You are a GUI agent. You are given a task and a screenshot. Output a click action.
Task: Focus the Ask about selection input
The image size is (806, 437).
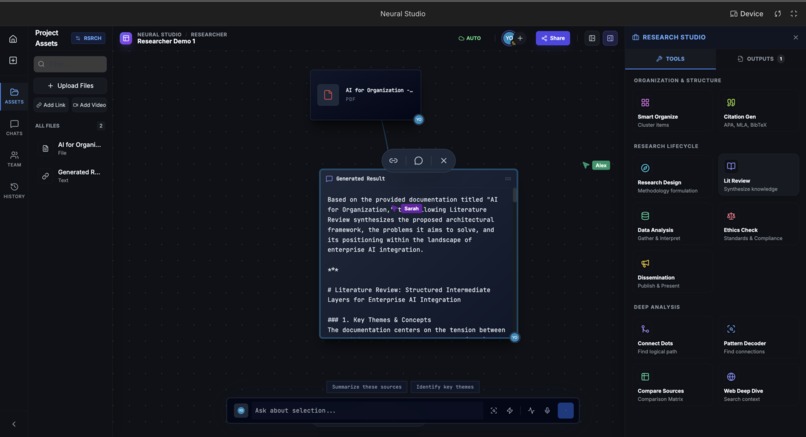click(368, 410)
